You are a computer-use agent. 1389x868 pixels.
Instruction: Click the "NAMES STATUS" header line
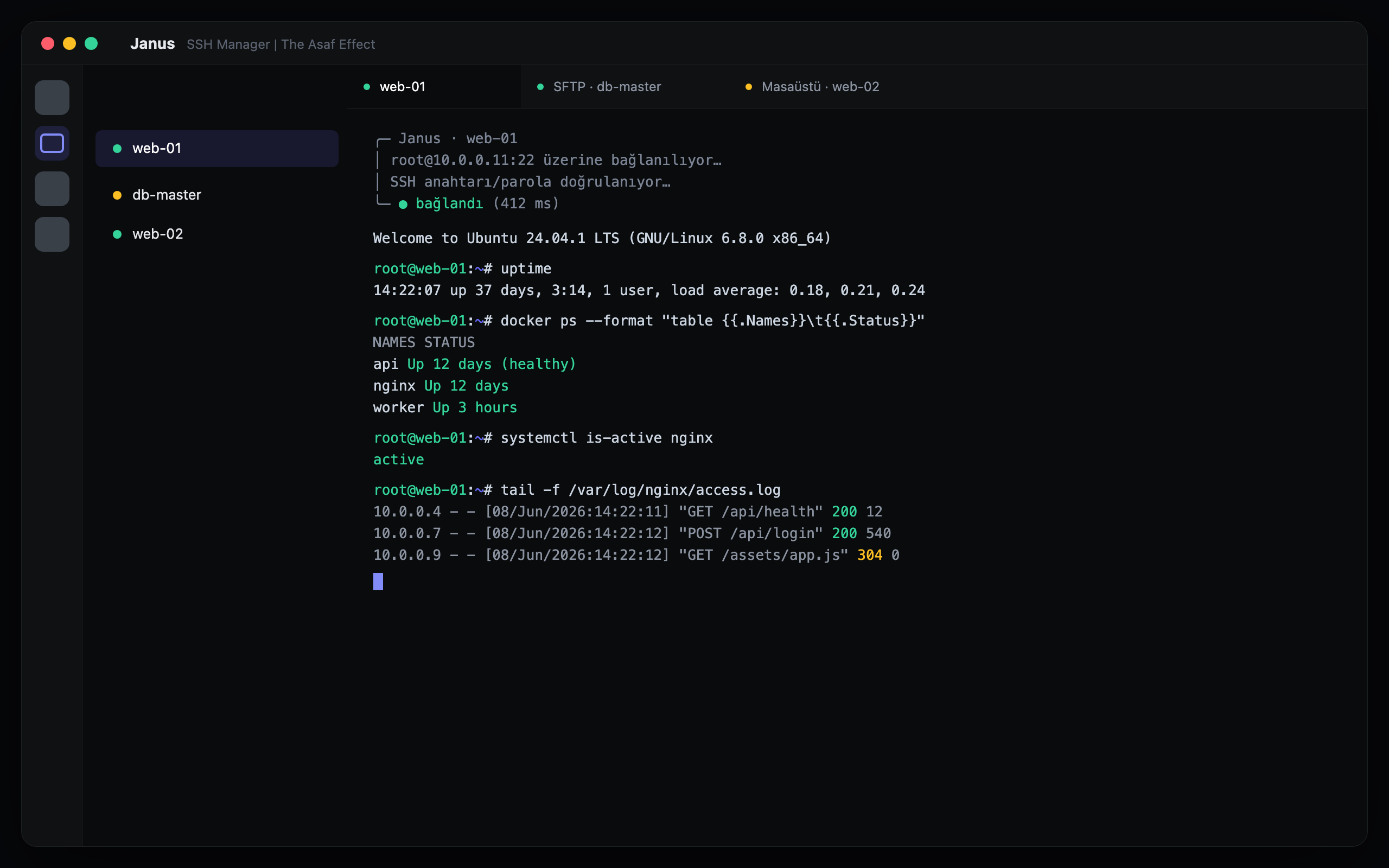[424, 343]
